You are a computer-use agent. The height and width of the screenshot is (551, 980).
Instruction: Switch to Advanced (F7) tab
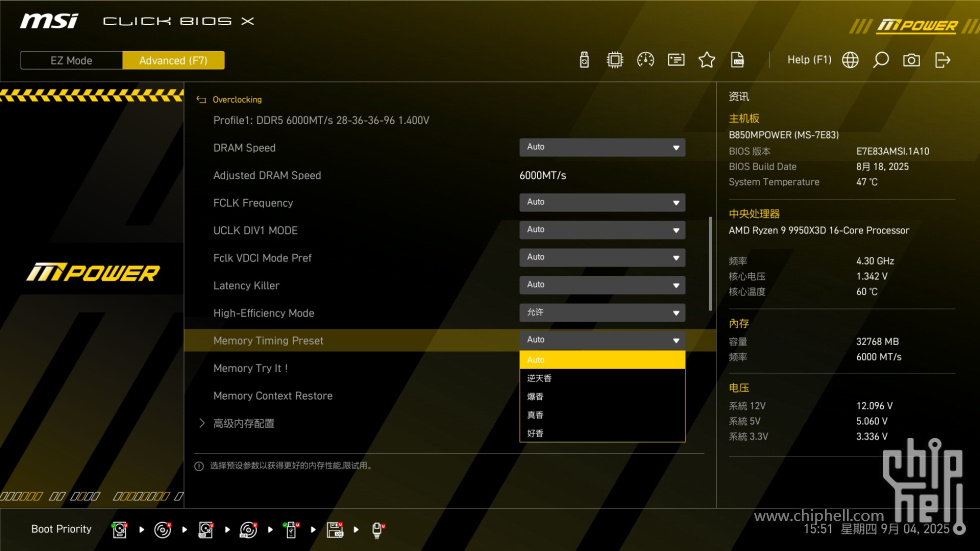pos(173,60)
